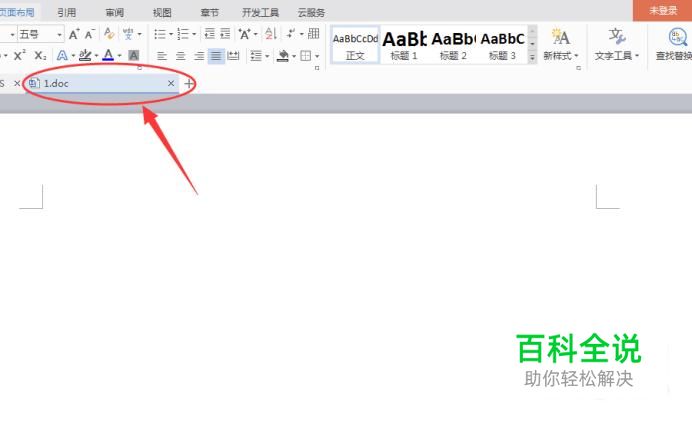692x423 pixels.
Task: Expand the shading fill dropdown arrow
Action: tap(294, 57)
